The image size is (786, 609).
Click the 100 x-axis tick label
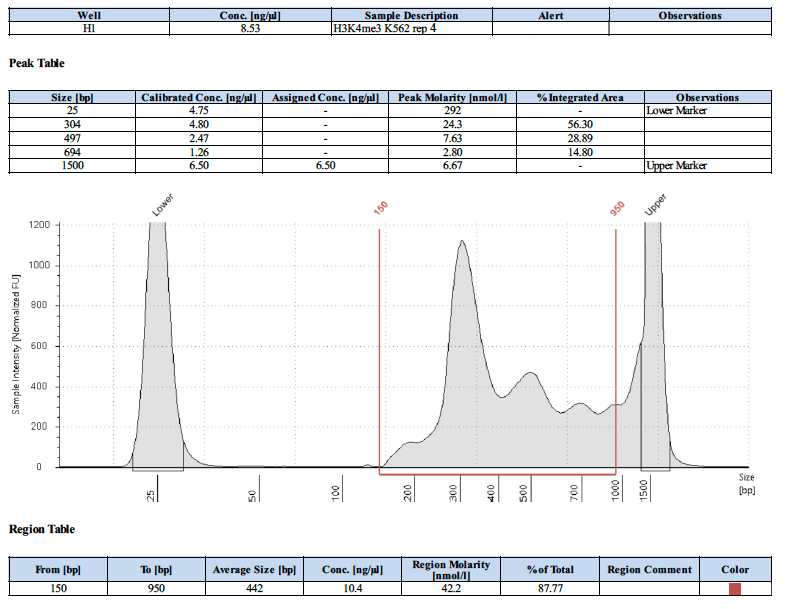[x=336, y=493]
